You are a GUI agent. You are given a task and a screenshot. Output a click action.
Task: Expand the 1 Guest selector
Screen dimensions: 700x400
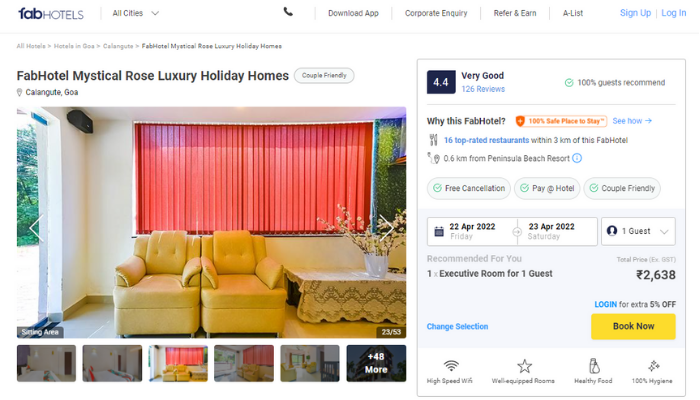[638, 231]
